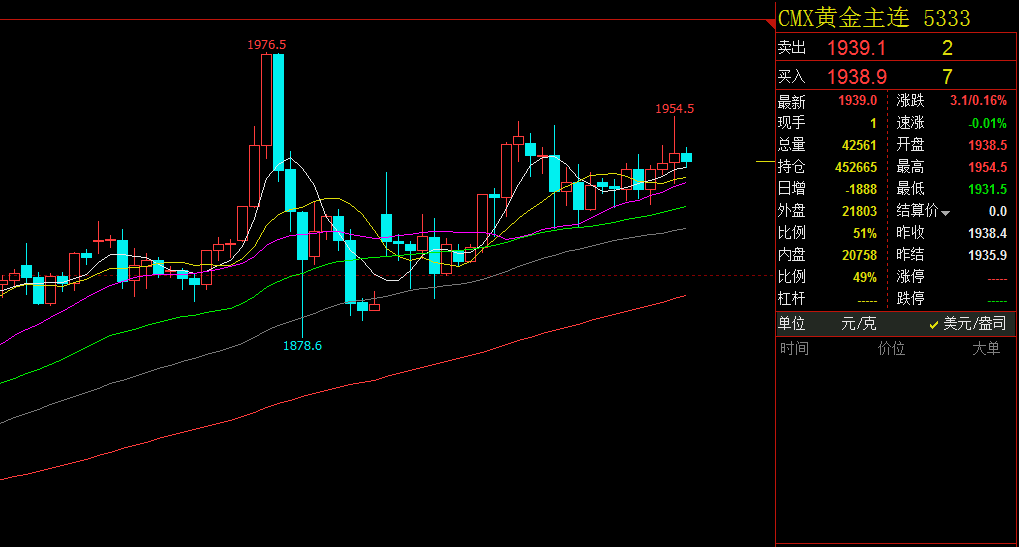Click the 最新 value 1939.0

(857, 101)
